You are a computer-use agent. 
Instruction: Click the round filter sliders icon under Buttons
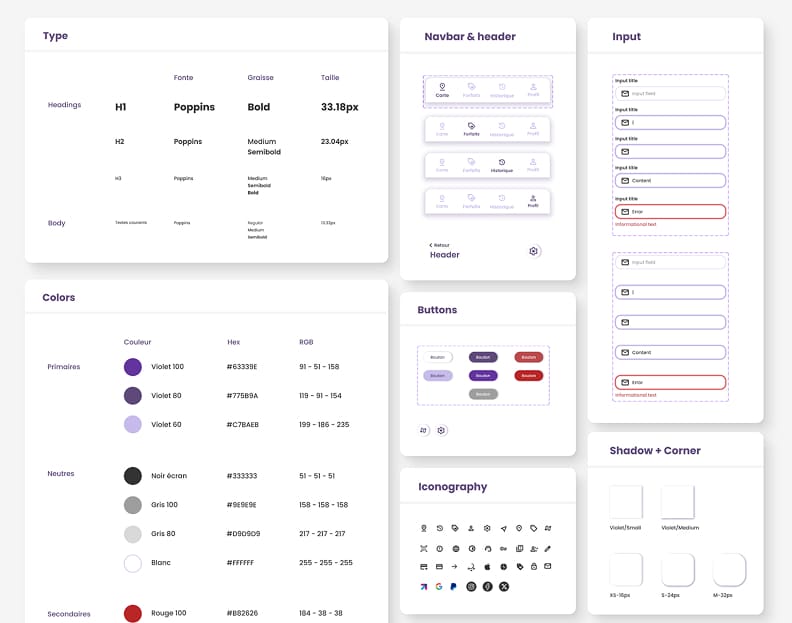[424, 430]
